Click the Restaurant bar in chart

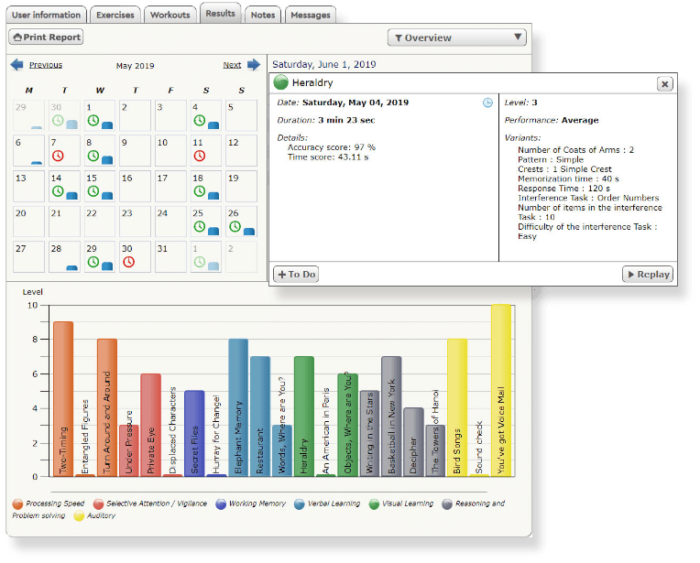[x=260, y=416]
